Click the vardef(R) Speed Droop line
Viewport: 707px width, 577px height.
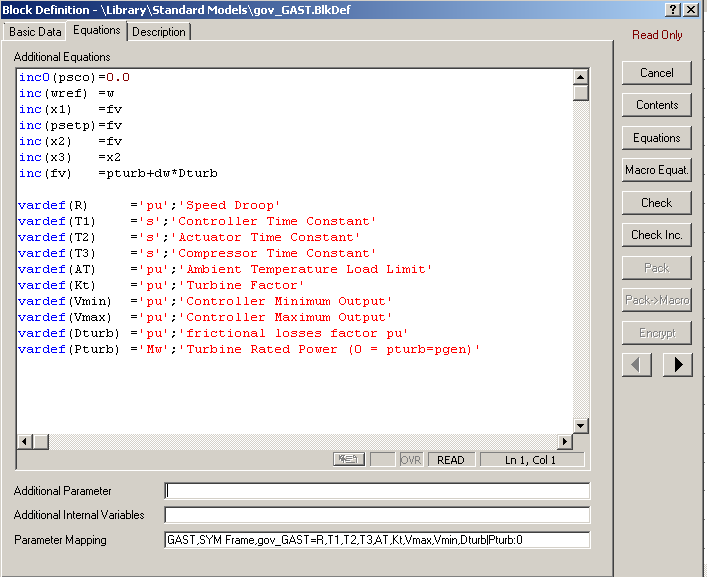click(x=149, y=206)
